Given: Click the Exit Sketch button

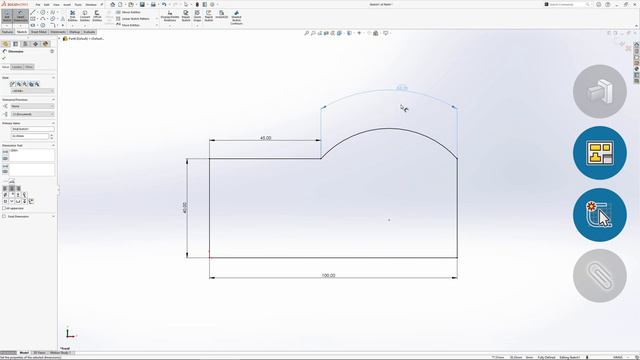Looking at the screenshot, I should coord(7,16).
